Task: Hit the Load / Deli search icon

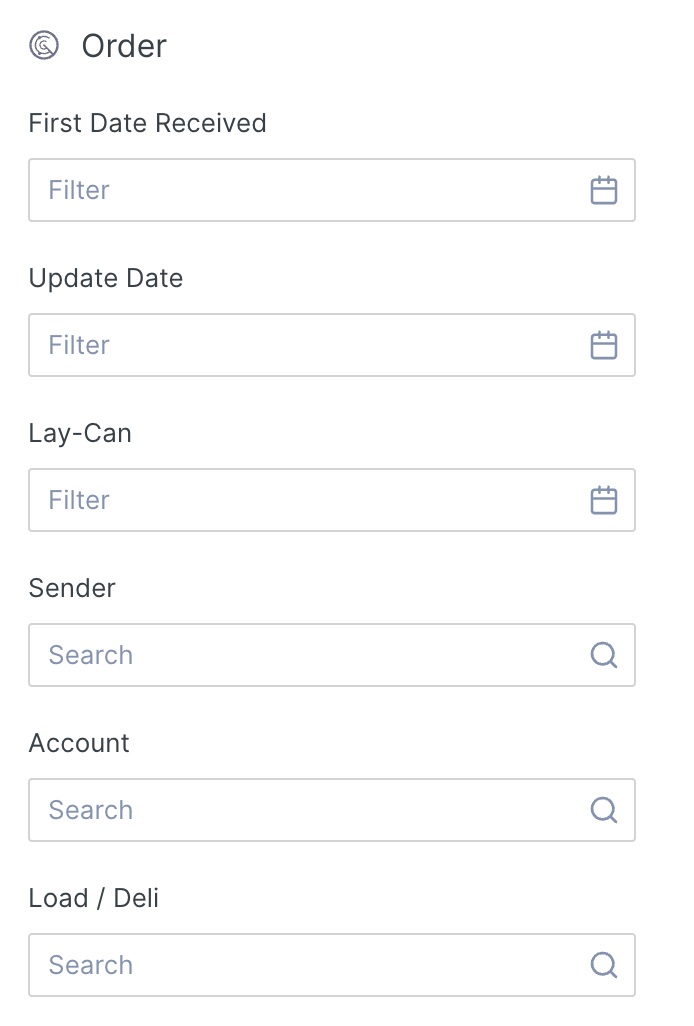Action: (x=603, y=965)
